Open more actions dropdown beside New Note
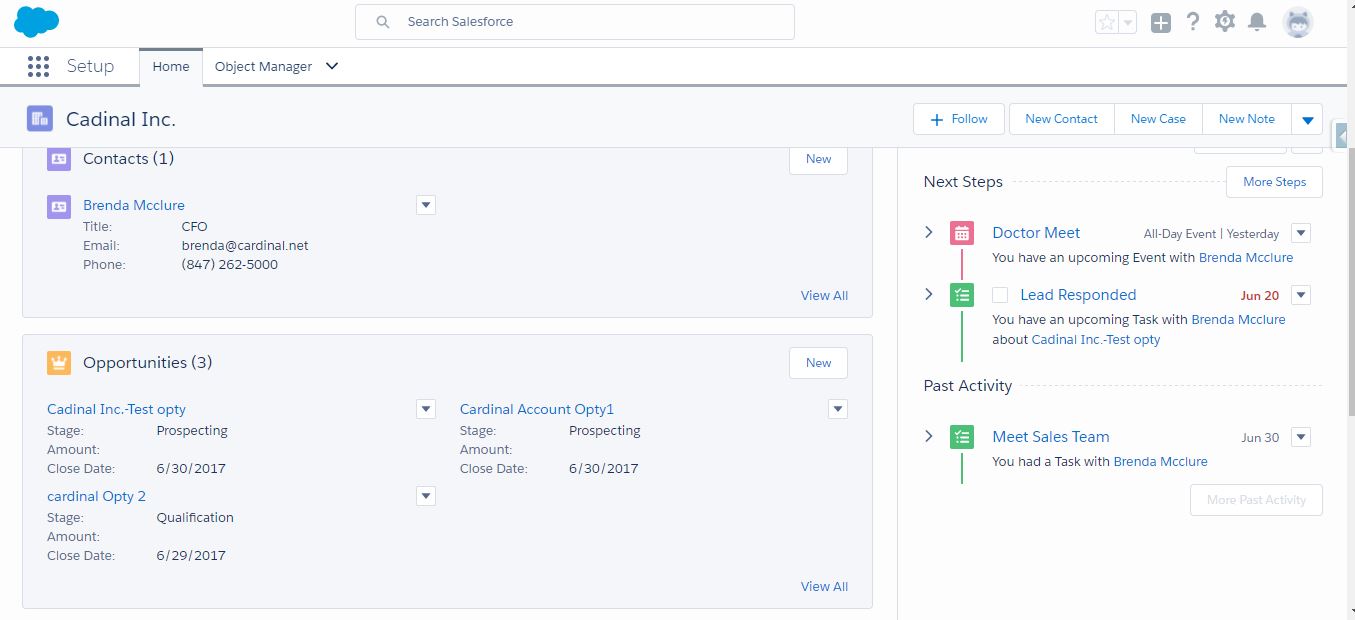The width and height of the screenshot is (1355, 620). pyautogui.click(x=1307, y=120)
